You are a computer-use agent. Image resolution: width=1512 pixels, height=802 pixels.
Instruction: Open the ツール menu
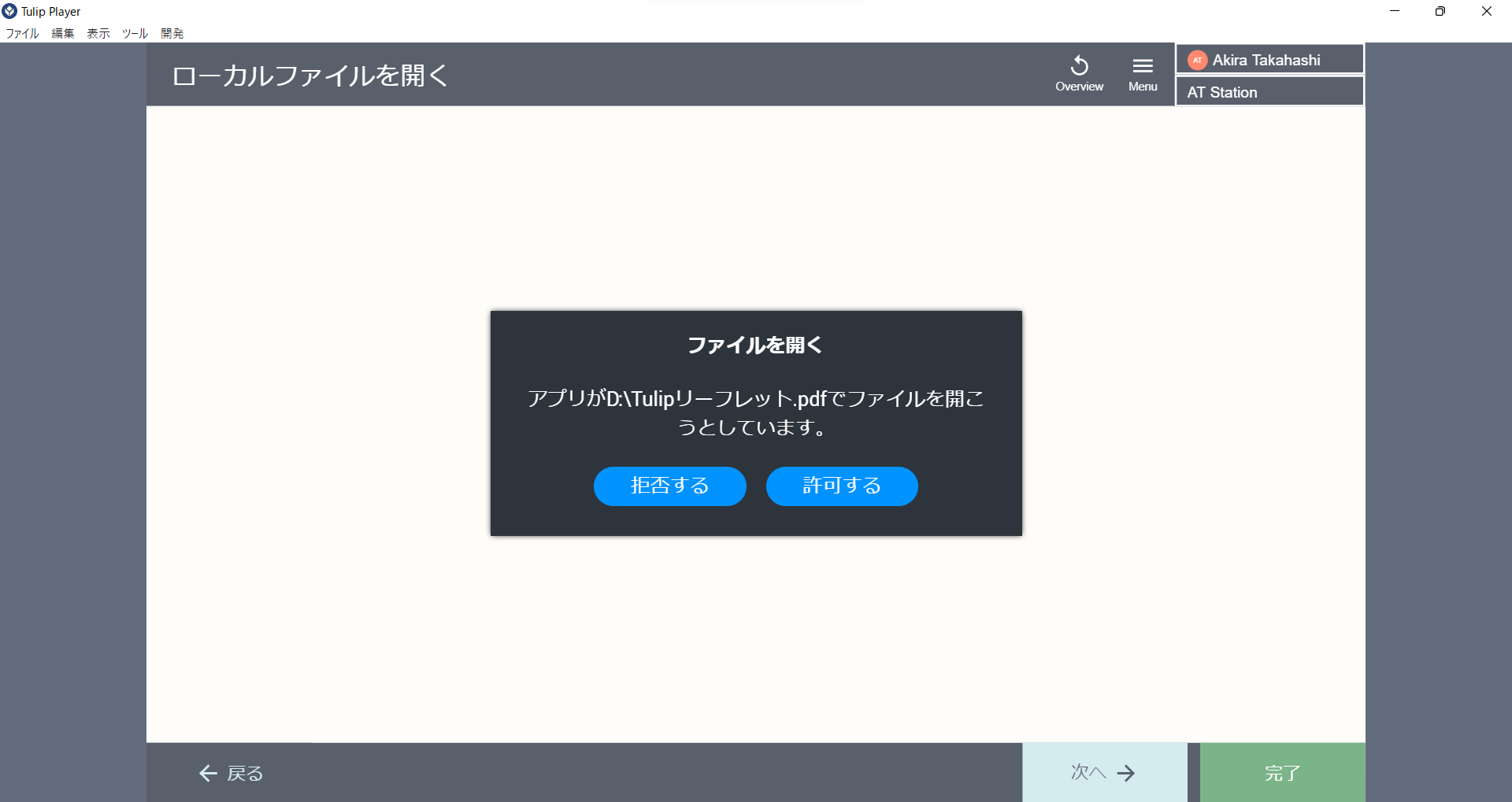click(x=135, y=33)
